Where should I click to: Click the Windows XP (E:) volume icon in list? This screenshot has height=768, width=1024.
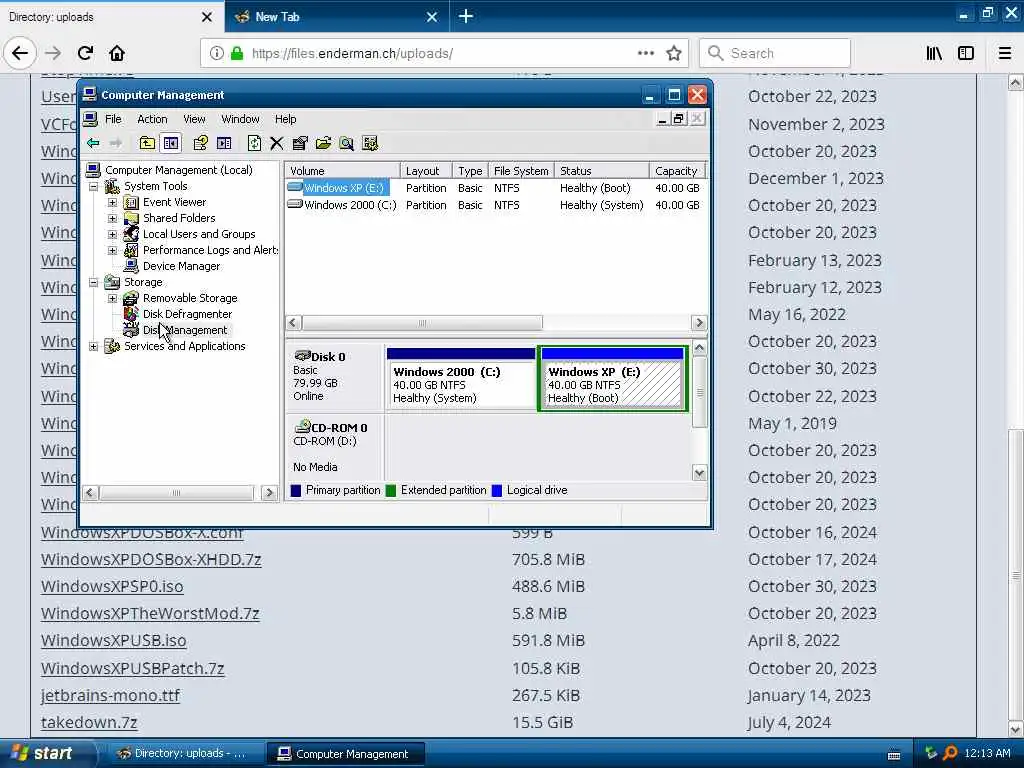(295, 187)
